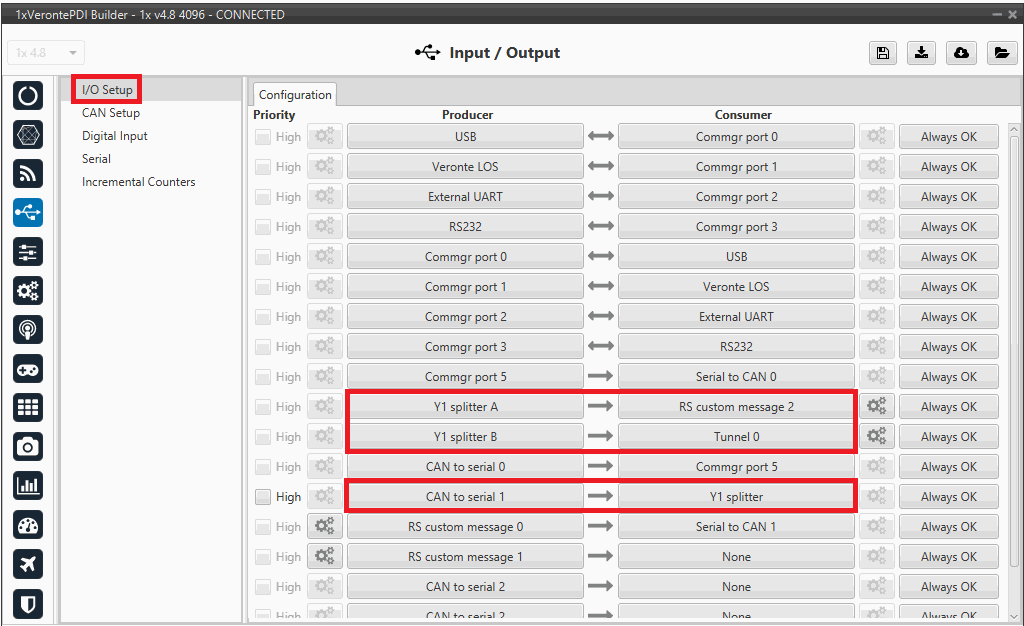The height and width of the screenshot is (626, 1024).
Task: Click gear icon beside Tunnel 0 consumer
Action: (876, 437)
